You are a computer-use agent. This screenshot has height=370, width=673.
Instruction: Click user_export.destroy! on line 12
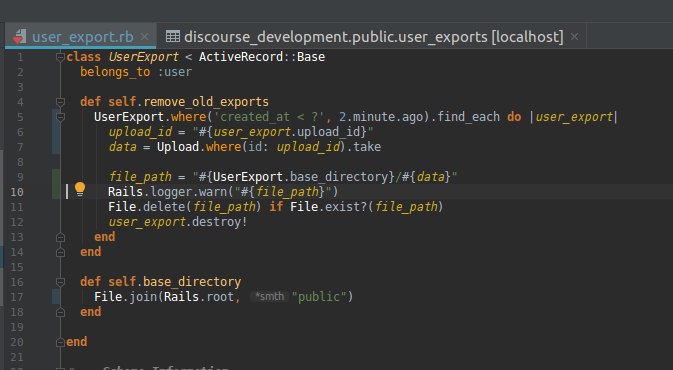[x=178, y=222]
